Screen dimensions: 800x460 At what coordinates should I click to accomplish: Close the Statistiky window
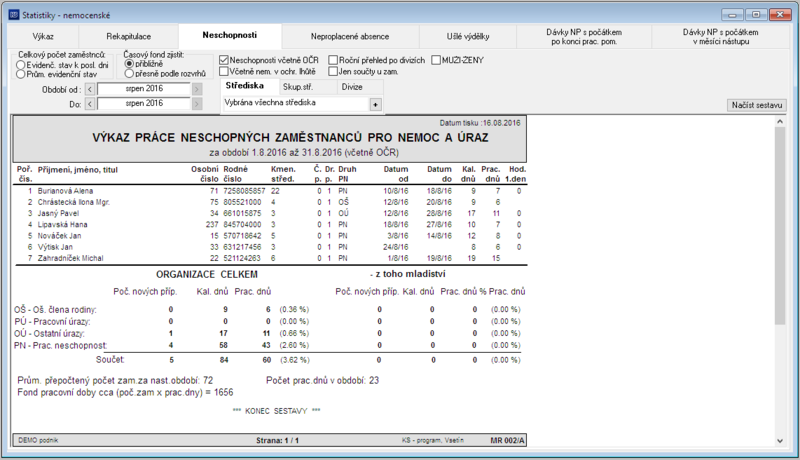coord(780,15)
